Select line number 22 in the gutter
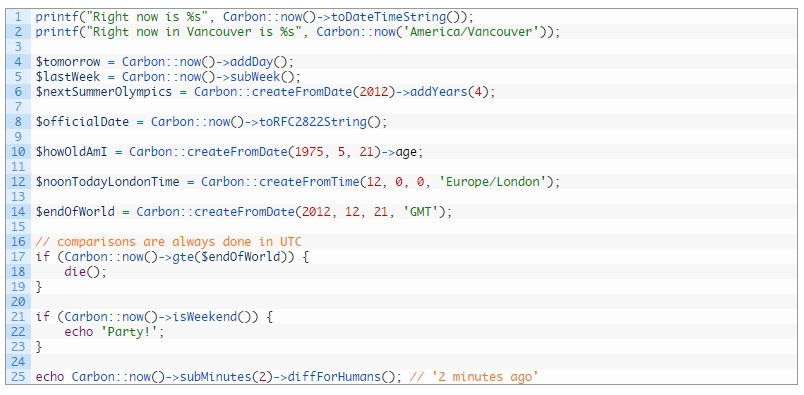 [17, 332]
